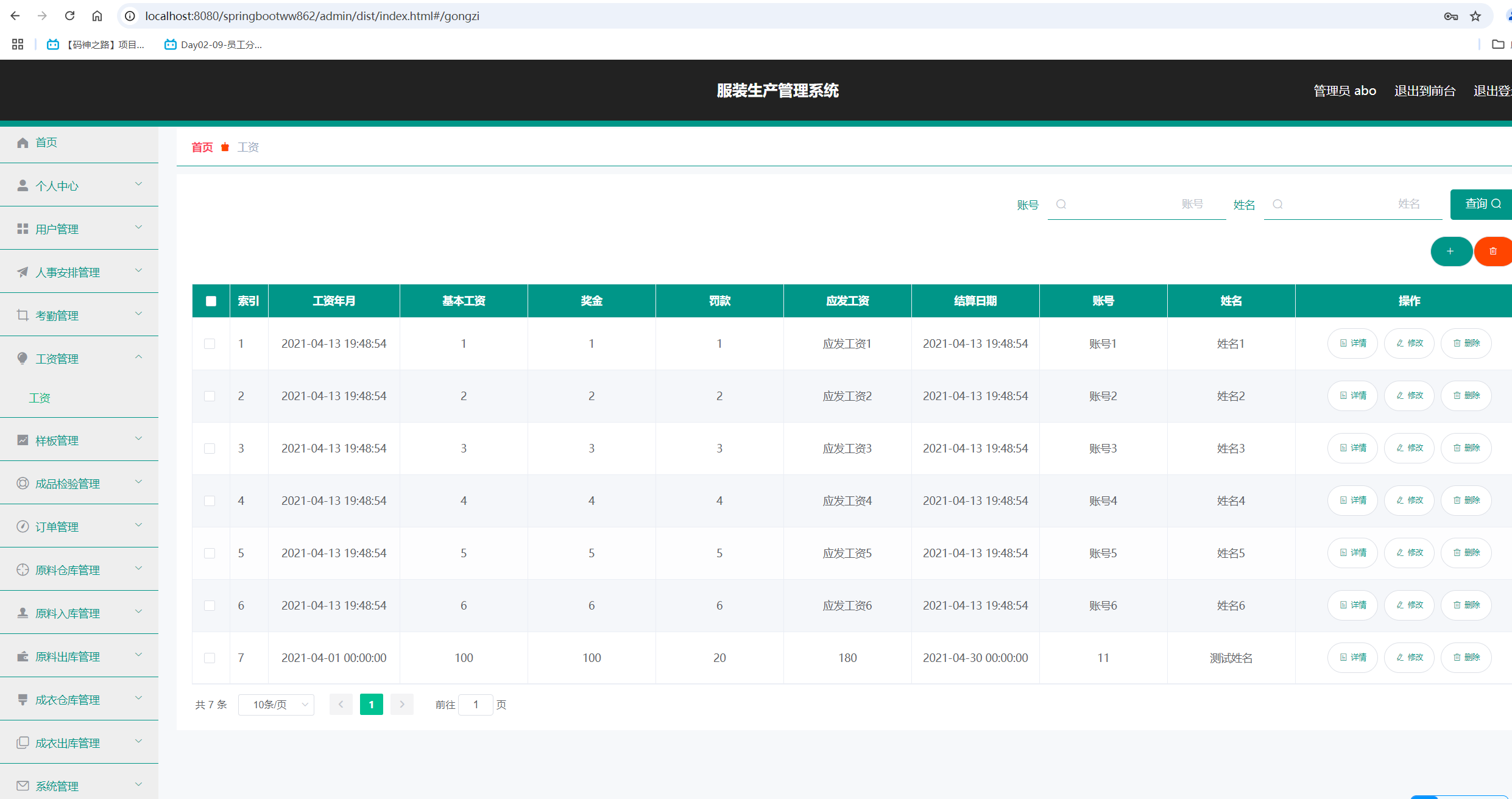
Task: Open browser apps grid icon
Action: click(18, 44)
